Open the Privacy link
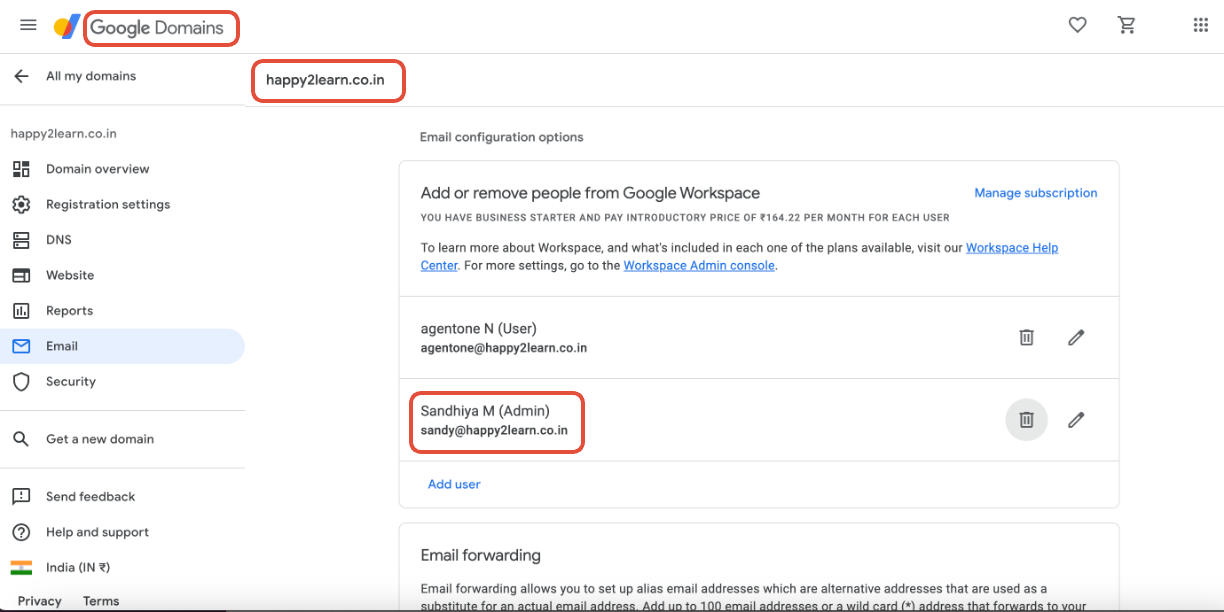 (x=40, y=601)
